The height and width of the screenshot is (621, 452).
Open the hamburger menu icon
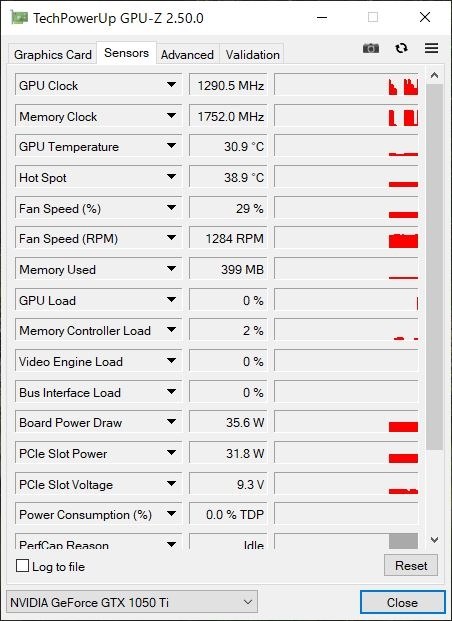[431, 48]
